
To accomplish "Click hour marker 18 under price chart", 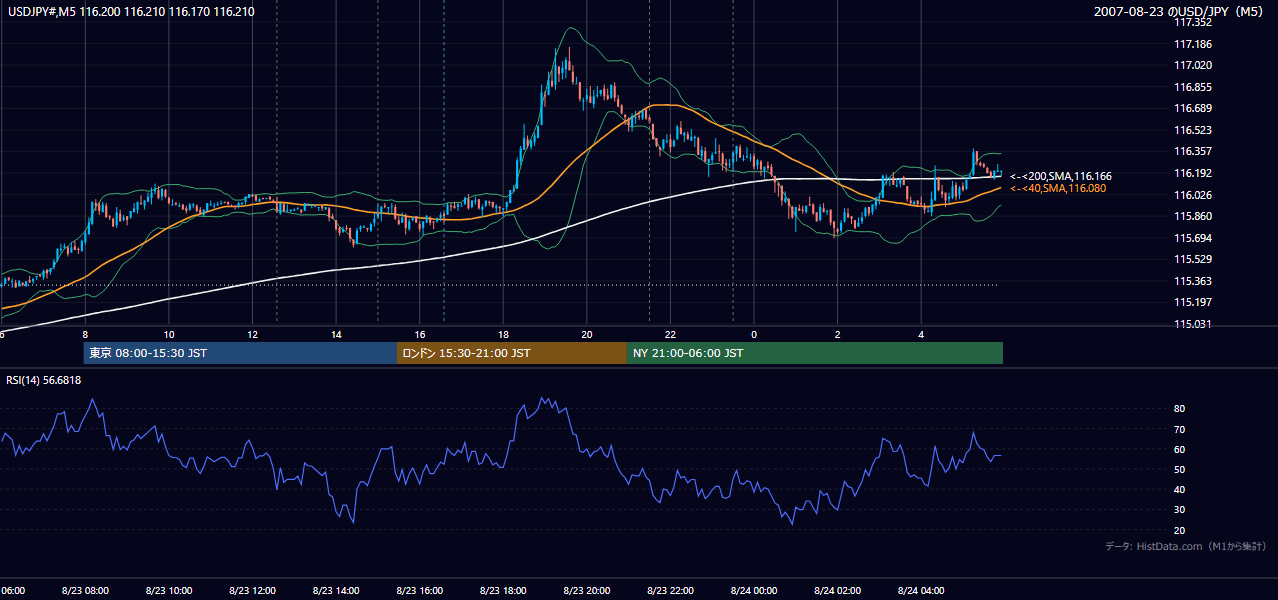I will (503, 335).
